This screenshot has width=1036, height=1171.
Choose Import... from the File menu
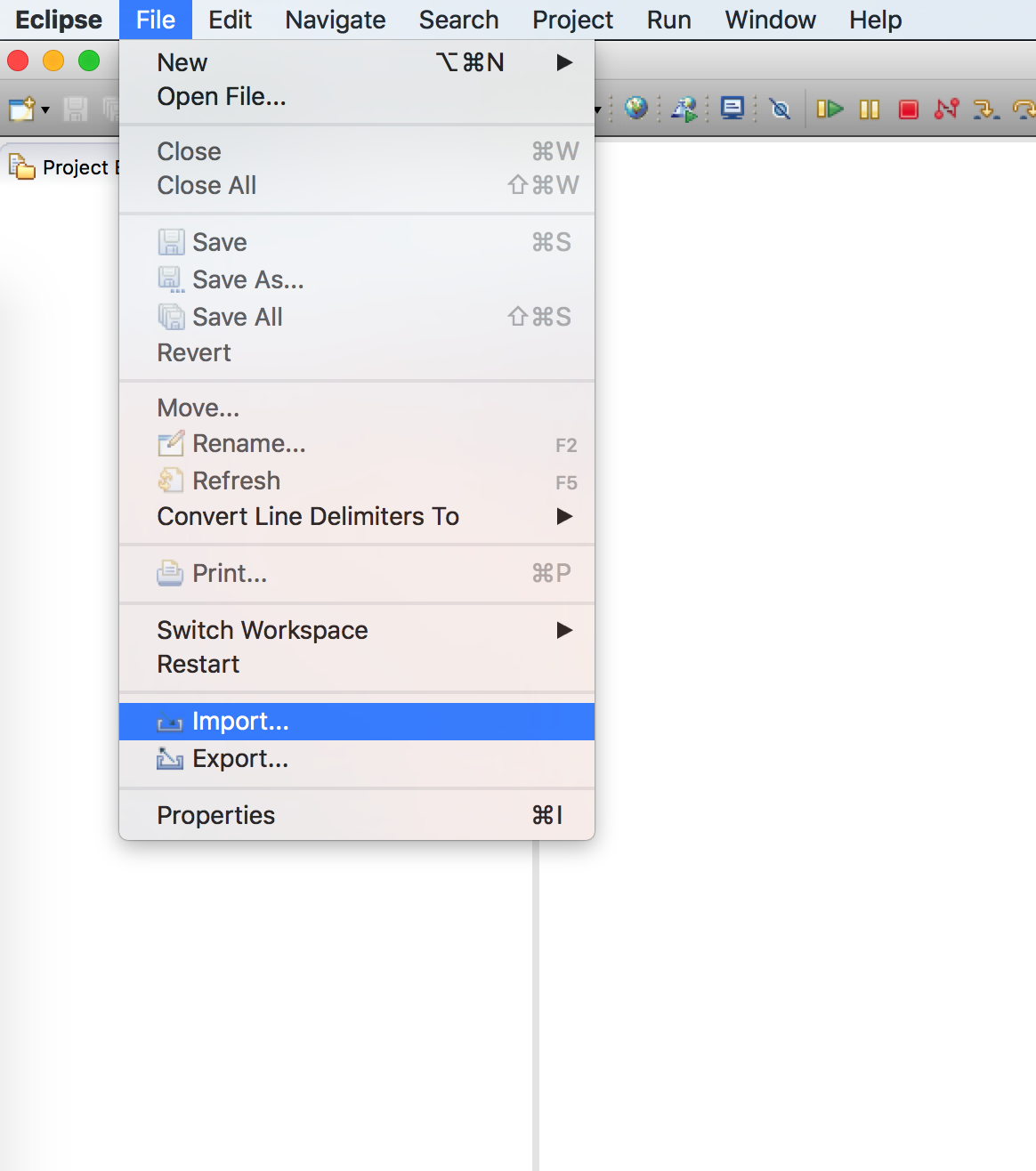pos(357,721)
